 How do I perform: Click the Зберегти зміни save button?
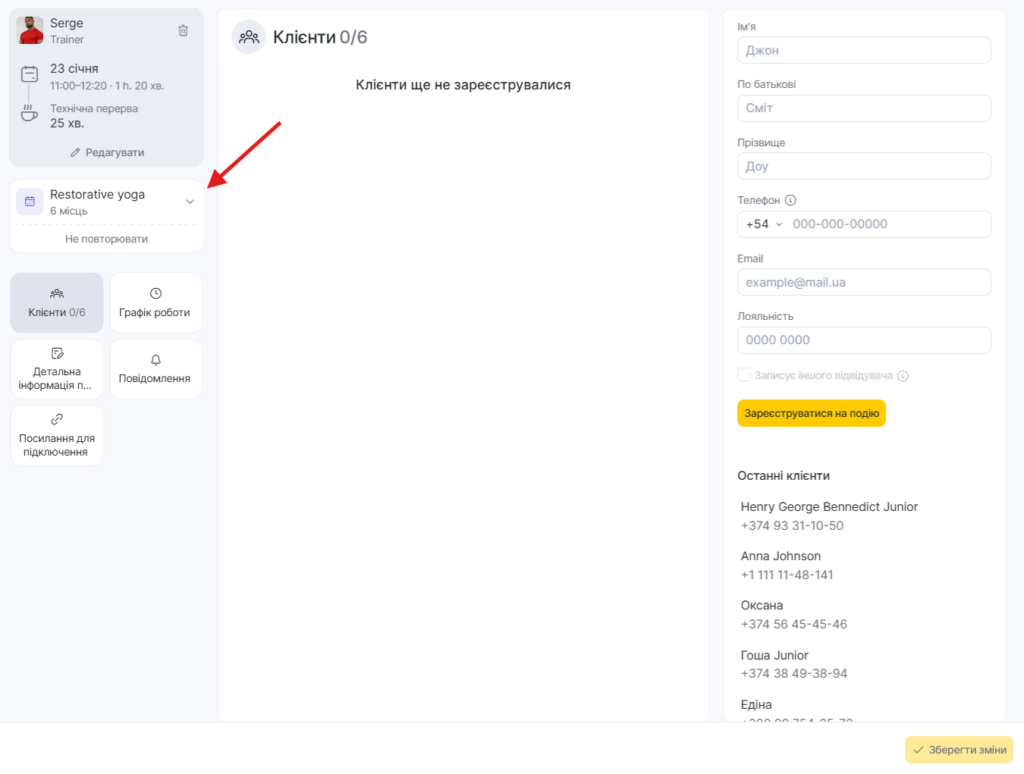(x=958, y=750)
